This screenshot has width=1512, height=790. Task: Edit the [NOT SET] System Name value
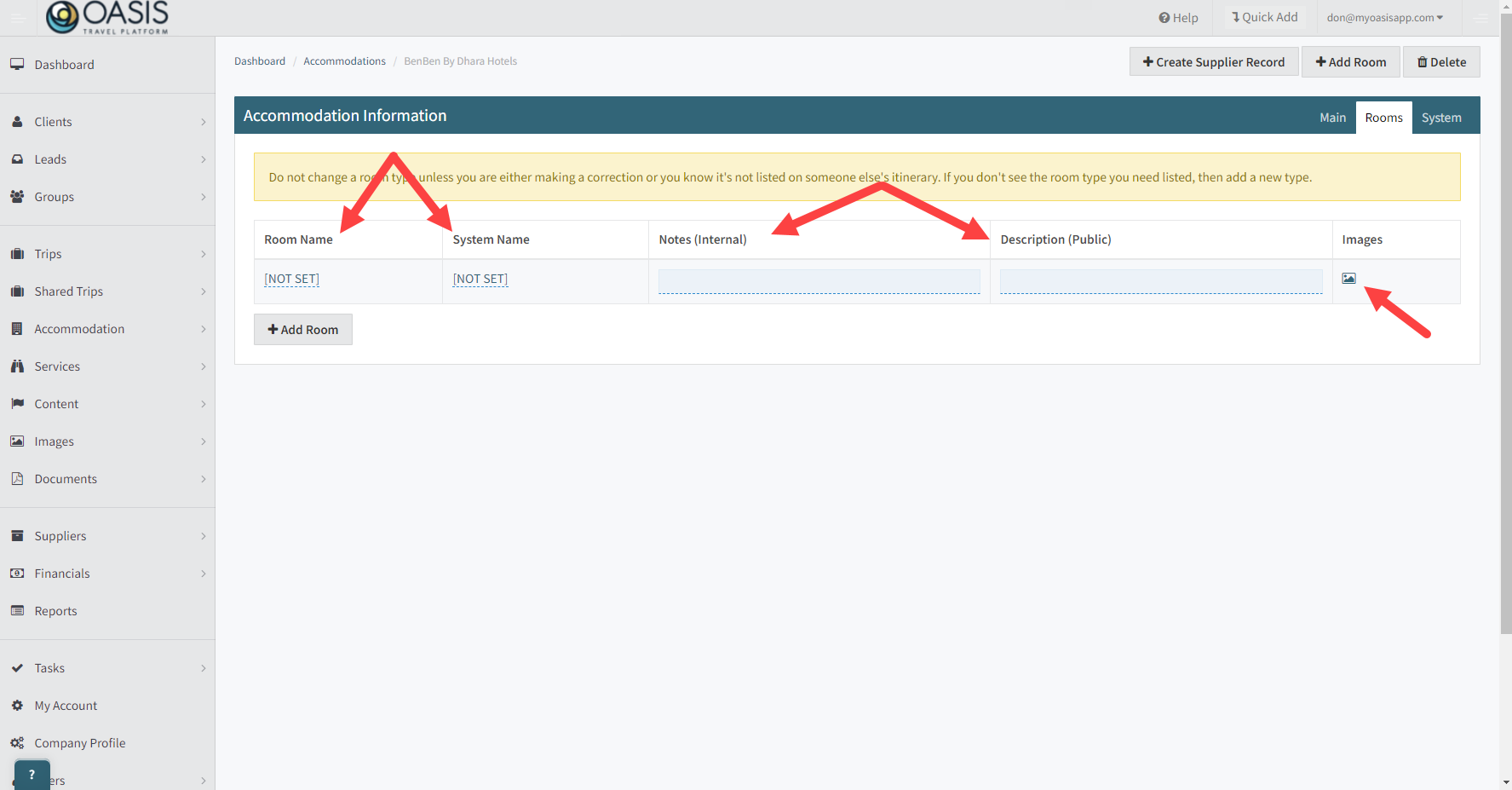[x=480, y=279]
